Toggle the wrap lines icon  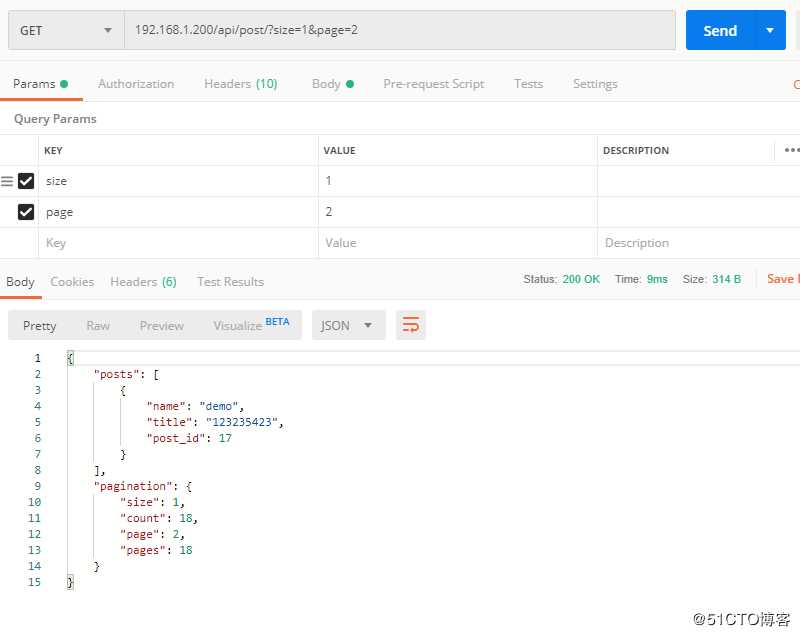[x=411, y=325]
